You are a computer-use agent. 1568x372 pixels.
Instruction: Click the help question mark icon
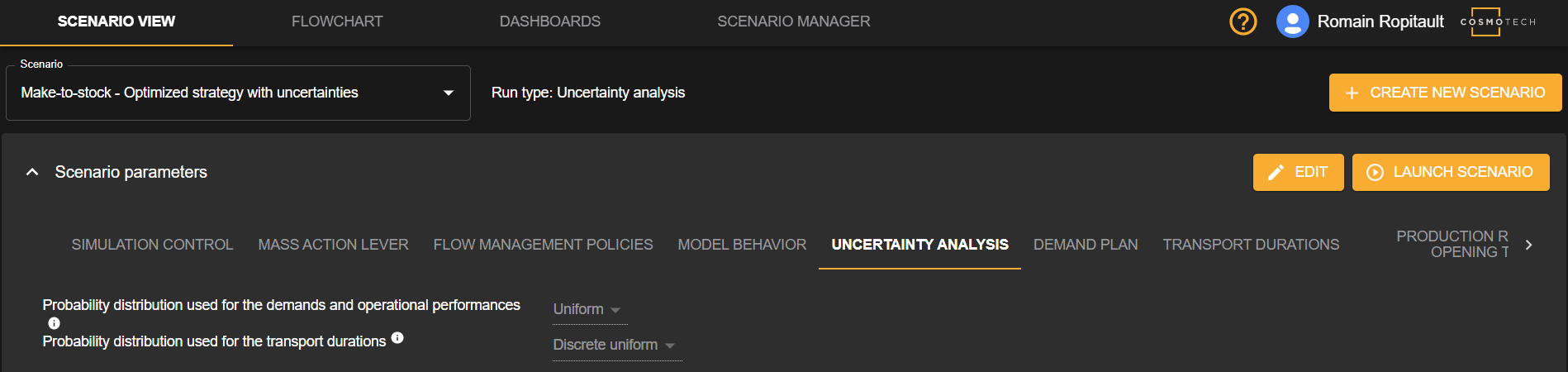pyautogui.click(x=1243, y=21)
